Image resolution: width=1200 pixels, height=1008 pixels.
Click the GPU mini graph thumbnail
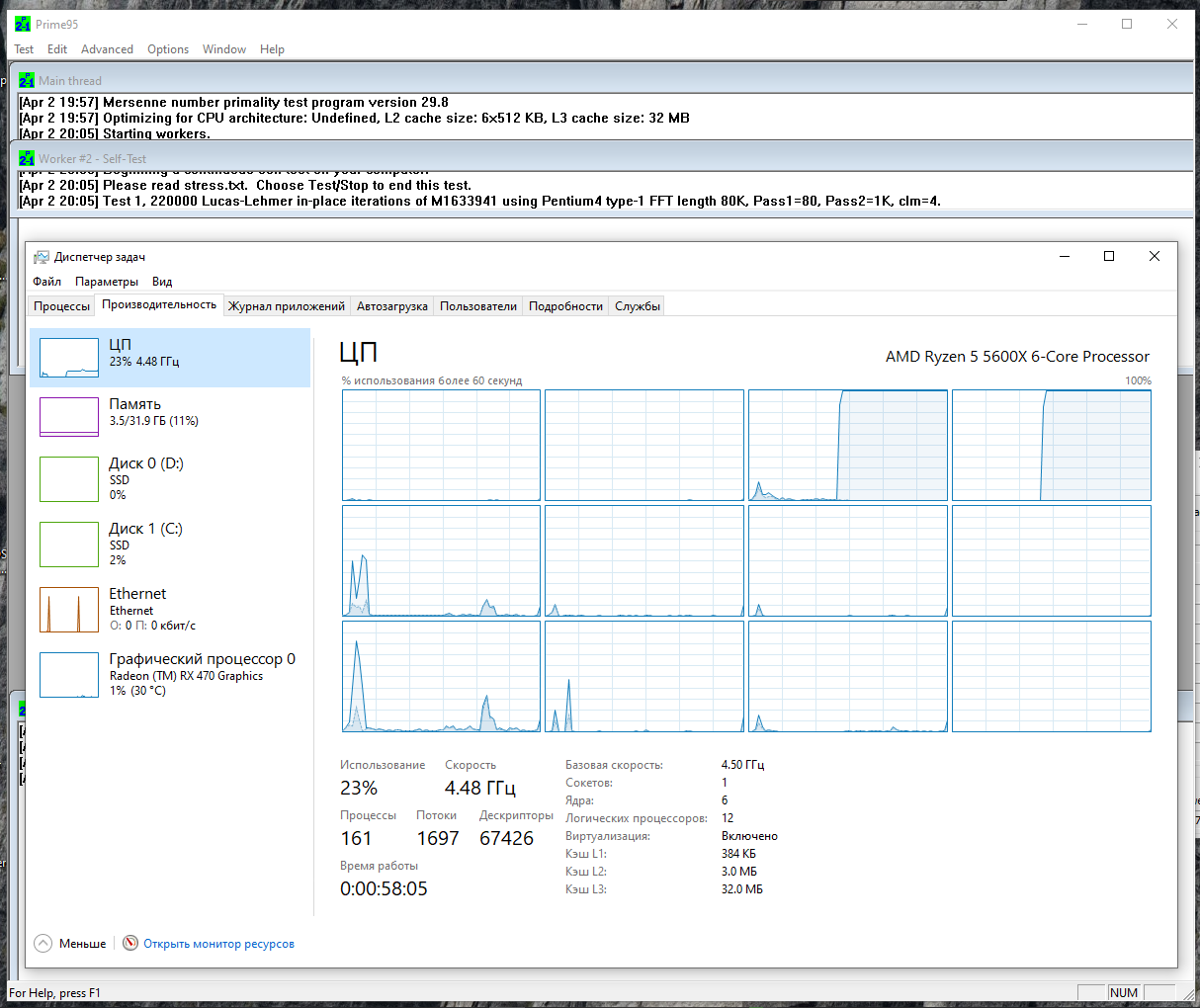pos(69,675)
